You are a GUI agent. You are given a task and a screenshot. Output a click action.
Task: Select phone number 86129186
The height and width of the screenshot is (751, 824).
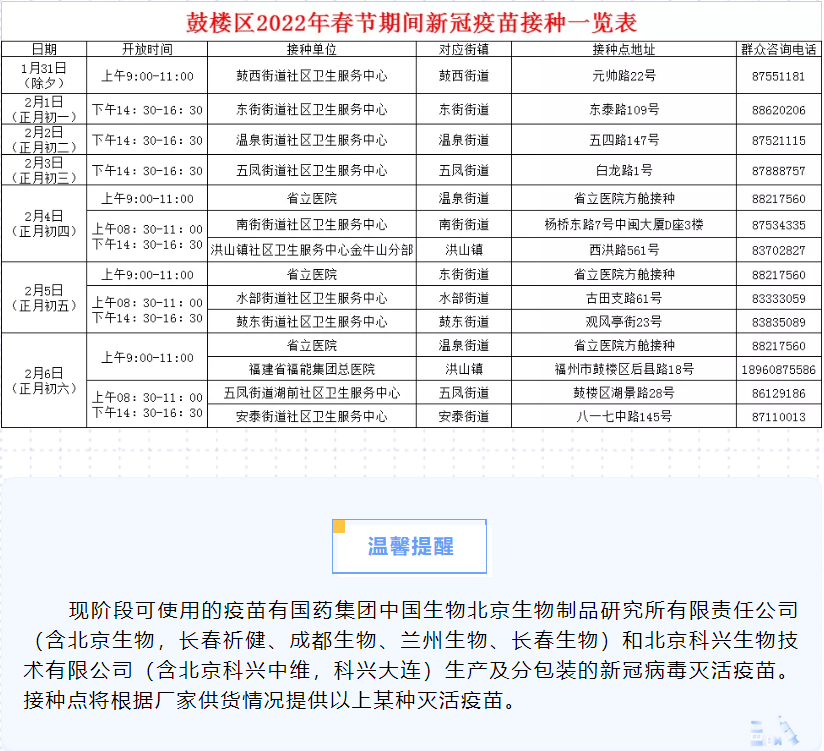click(779, 393)
